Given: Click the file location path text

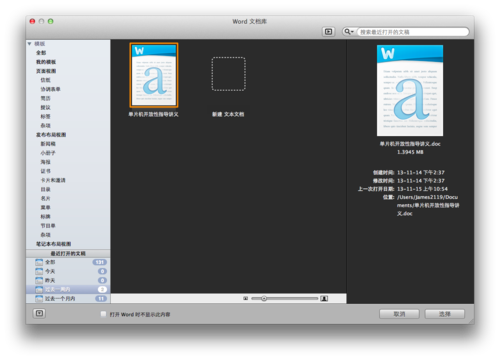Looking at the screenshot, I should click(x=428, y=205).
